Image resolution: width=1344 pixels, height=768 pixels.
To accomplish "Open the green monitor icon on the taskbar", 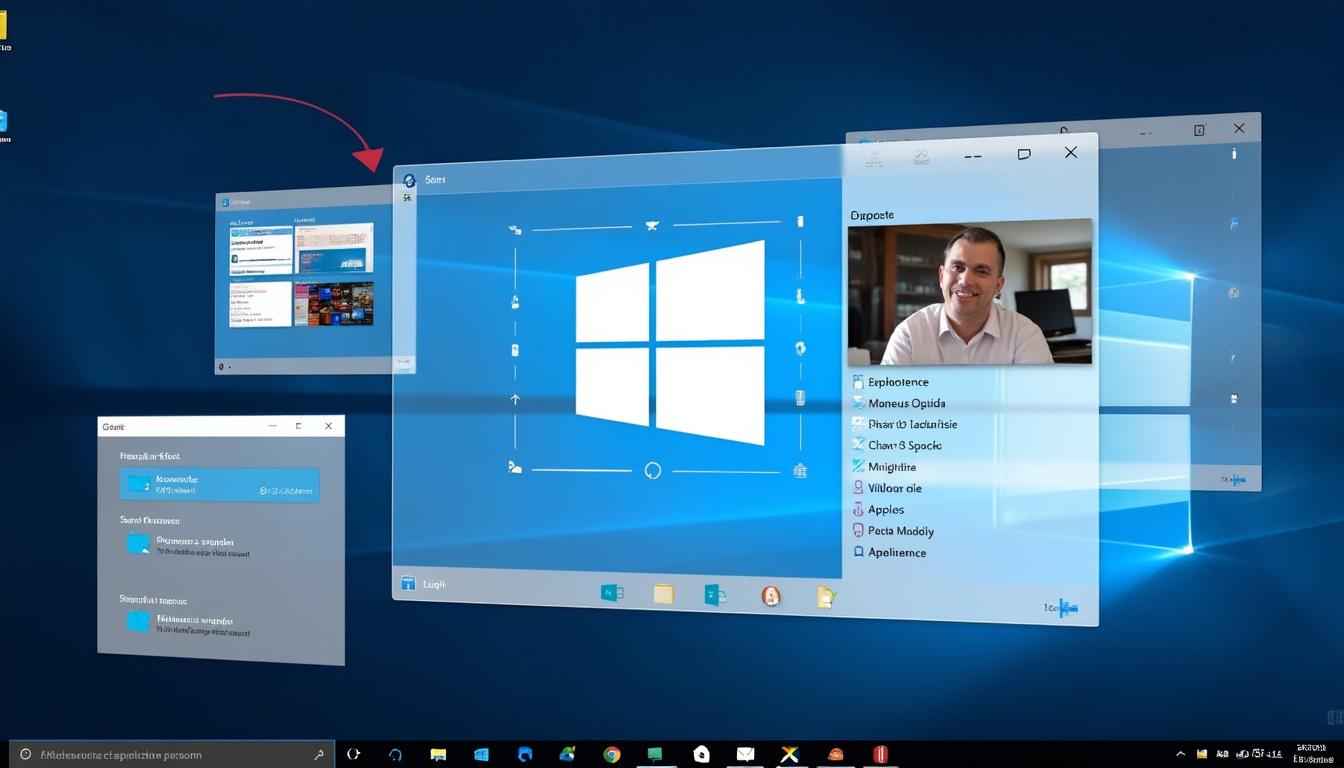I will pos(655,755).
